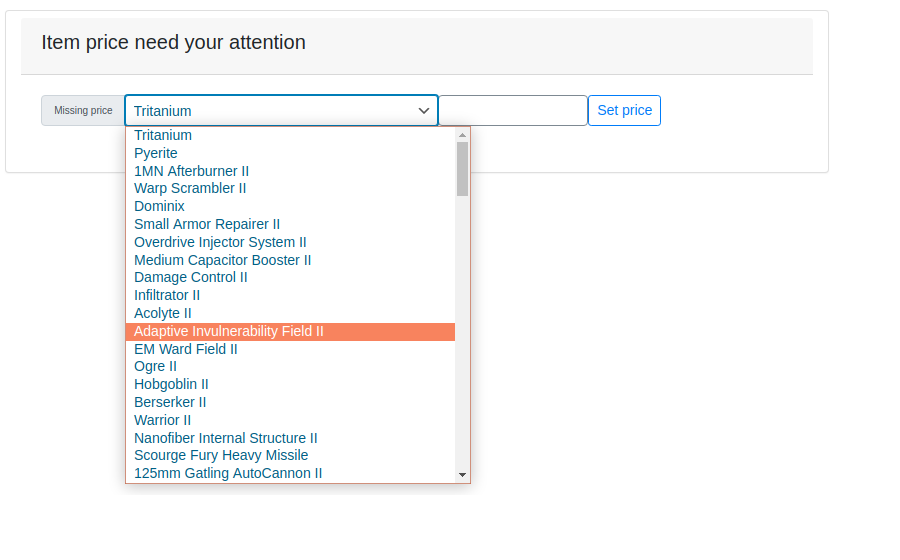Choose 1MN Afterburner II option
900x560 pixels.
pos(290,171)
